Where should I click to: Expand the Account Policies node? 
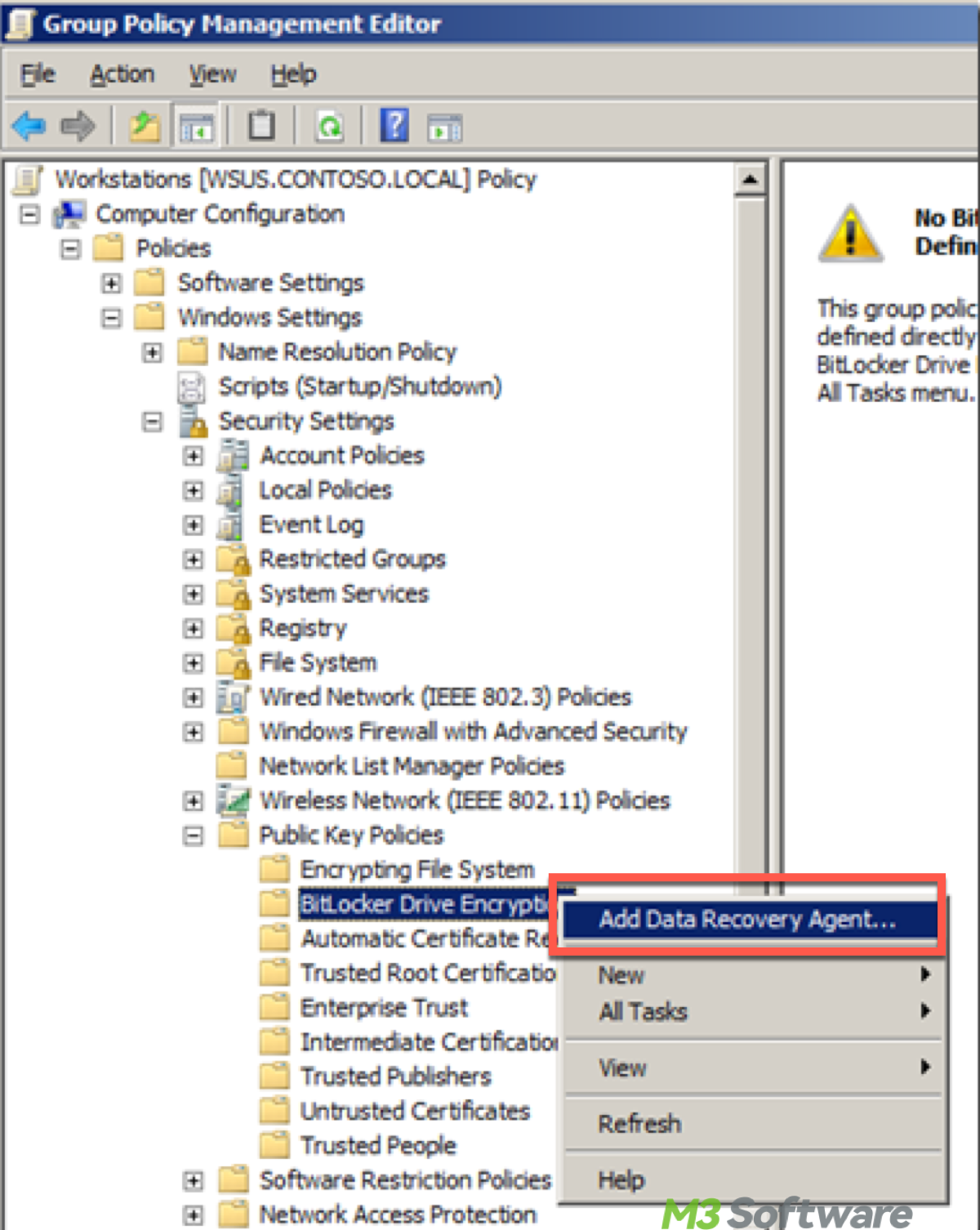(193, 456)
